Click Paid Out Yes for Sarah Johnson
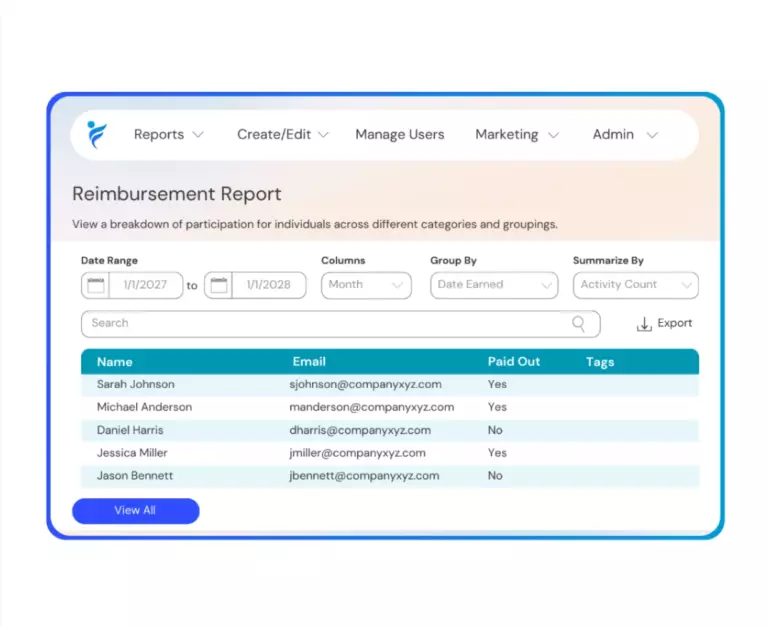 tap(497, 385)
